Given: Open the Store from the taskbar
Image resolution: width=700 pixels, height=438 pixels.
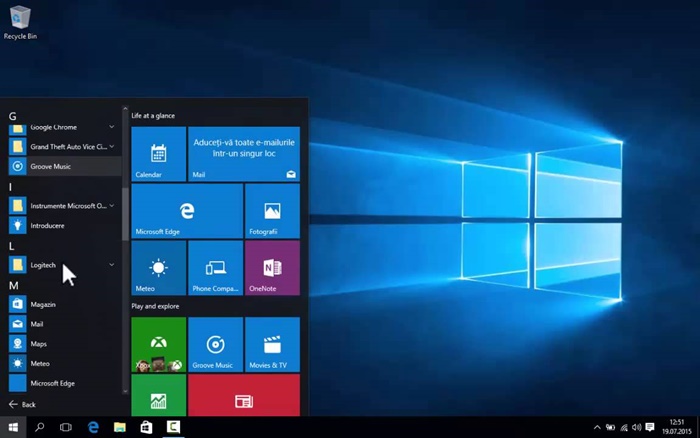Looking at the screenshot, I should 146,427.
